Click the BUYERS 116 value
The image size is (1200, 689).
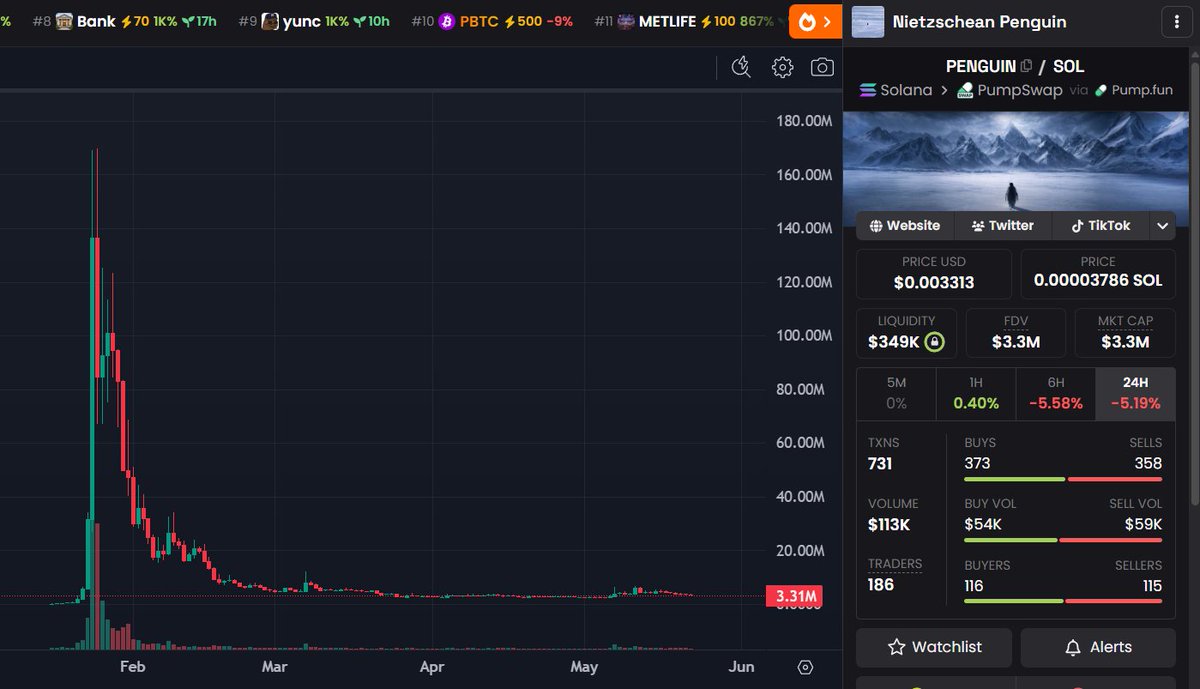coord(974,585)
